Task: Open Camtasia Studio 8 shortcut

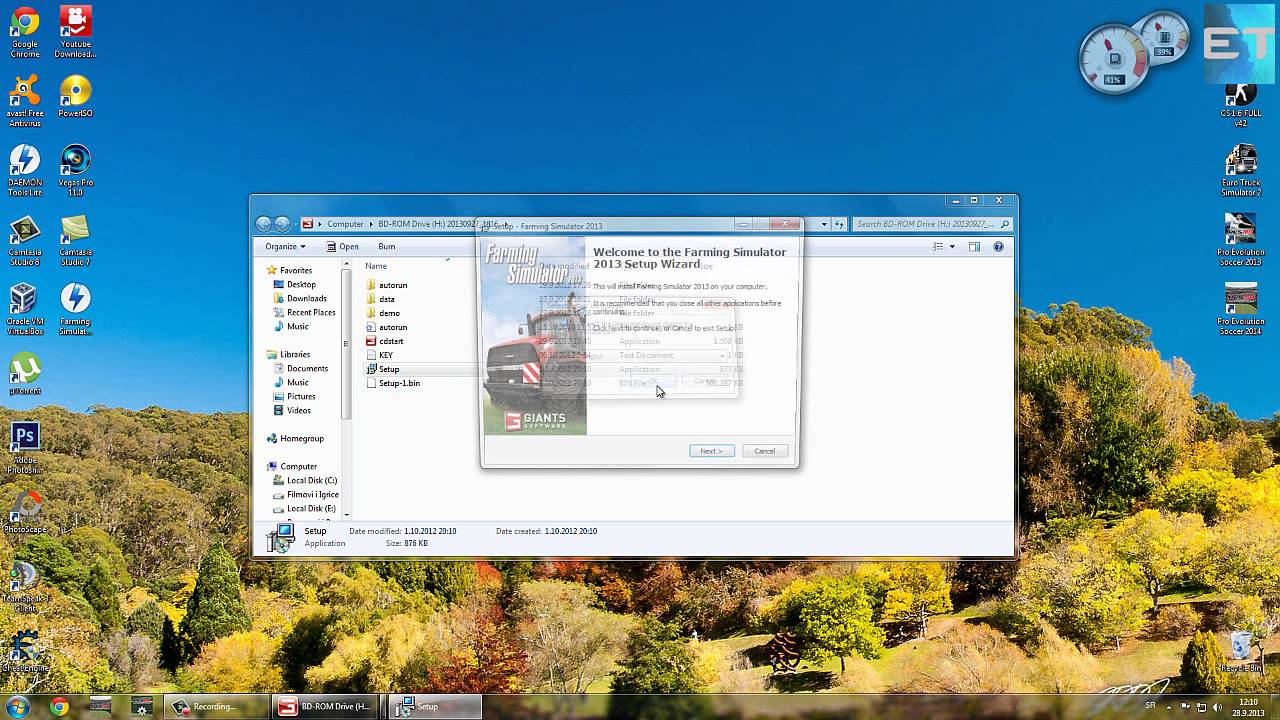Action: [x=24, y=240]
